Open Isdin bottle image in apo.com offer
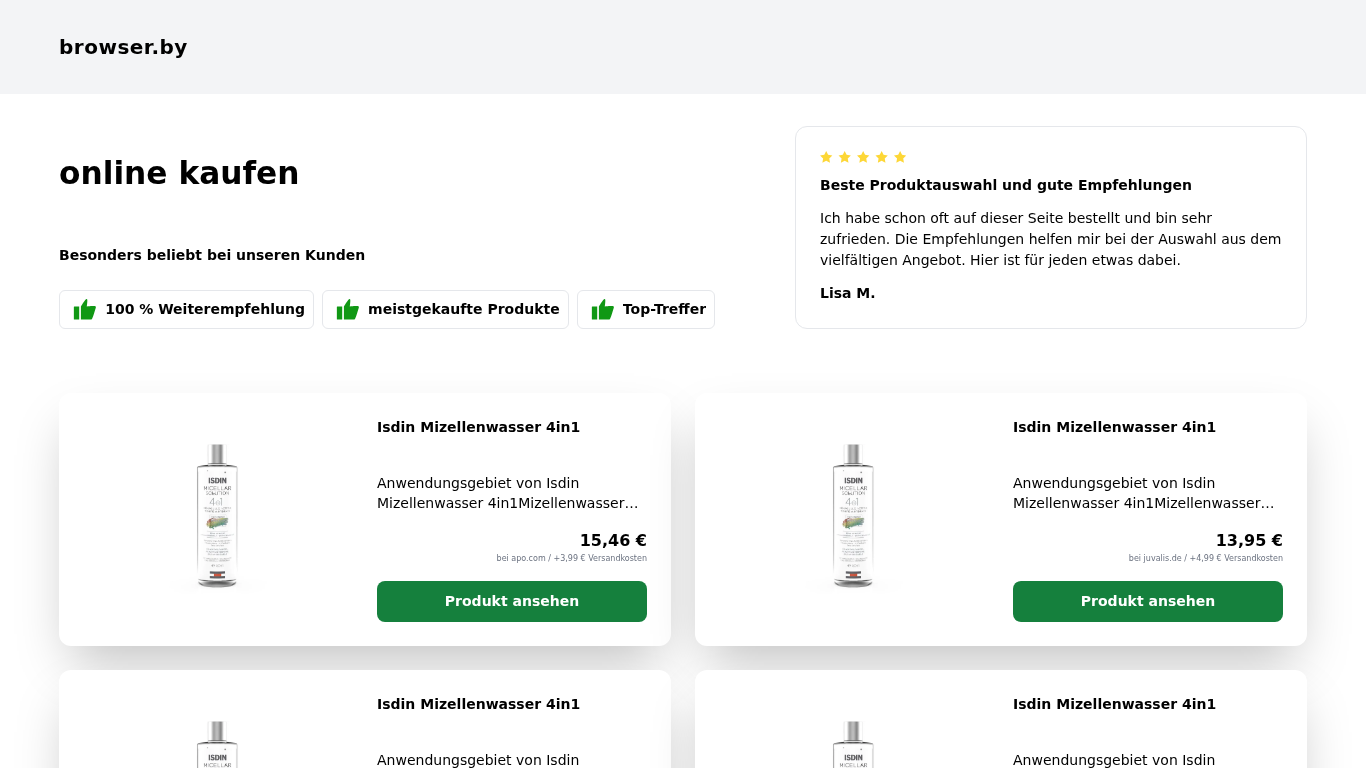Screen dimensions: 1366x768 217,517
